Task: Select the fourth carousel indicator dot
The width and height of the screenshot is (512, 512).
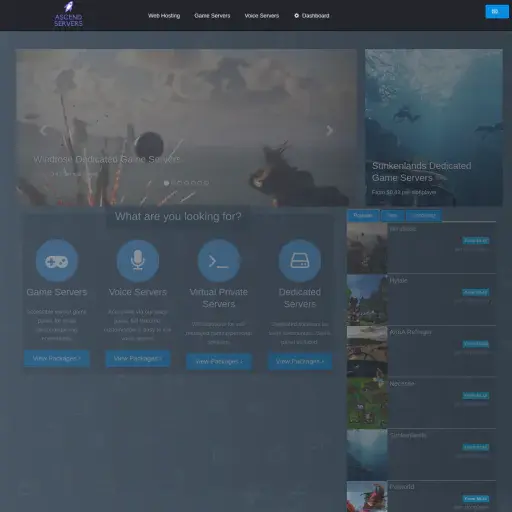Action: 186,183
